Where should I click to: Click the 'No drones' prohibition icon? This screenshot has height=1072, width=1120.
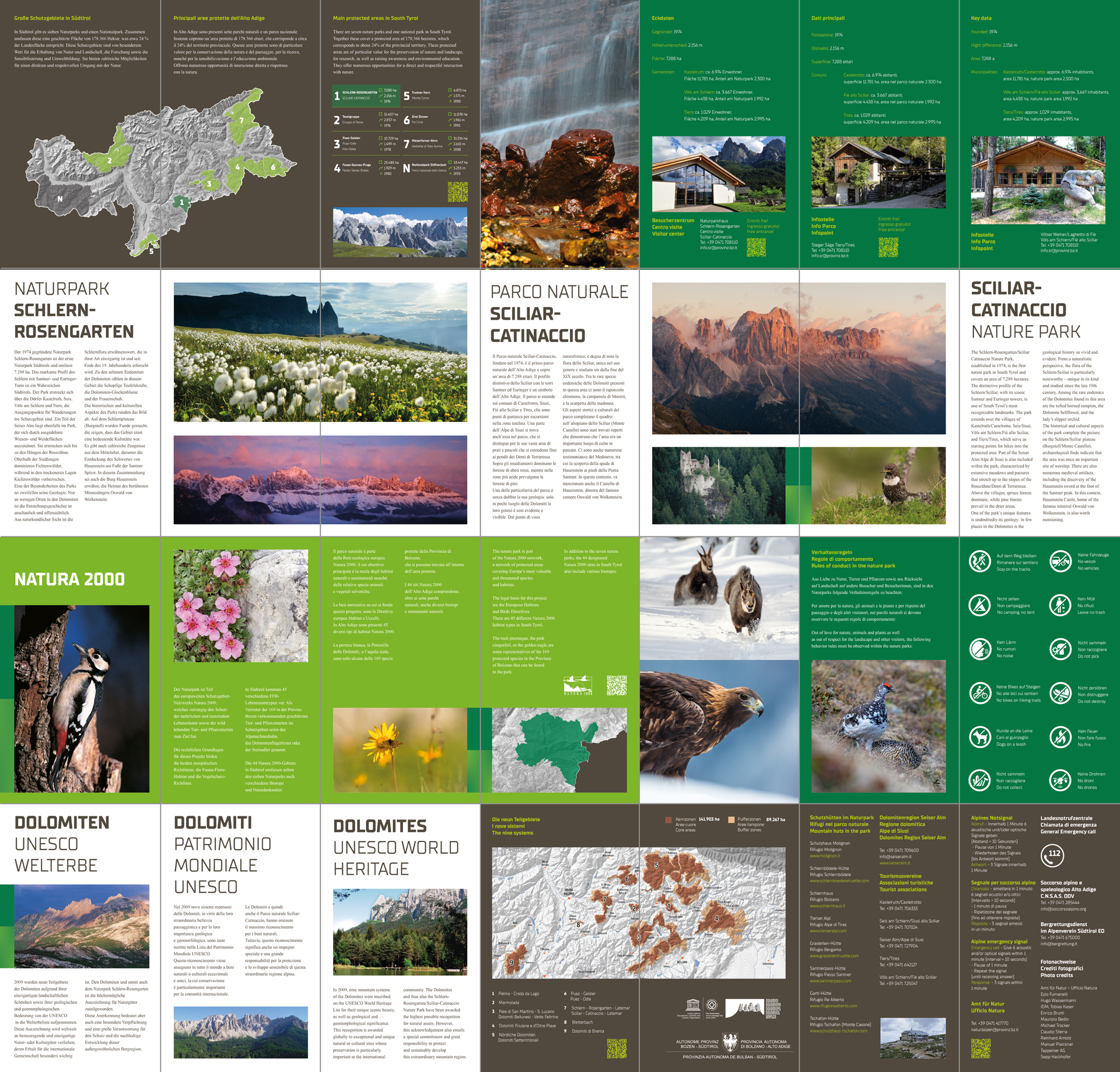pos(1060,780)
